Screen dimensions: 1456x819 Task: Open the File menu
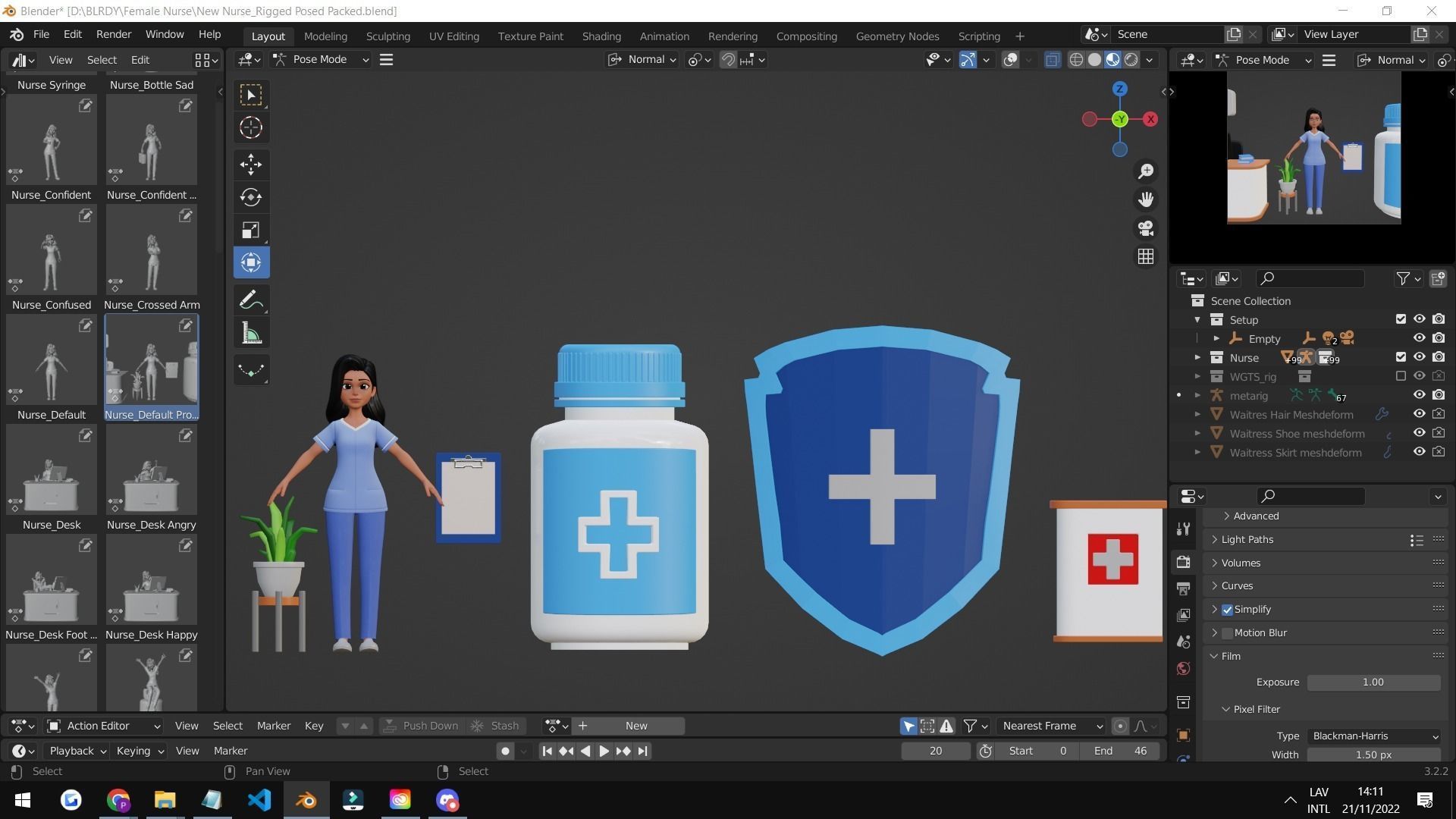[41, 35]
